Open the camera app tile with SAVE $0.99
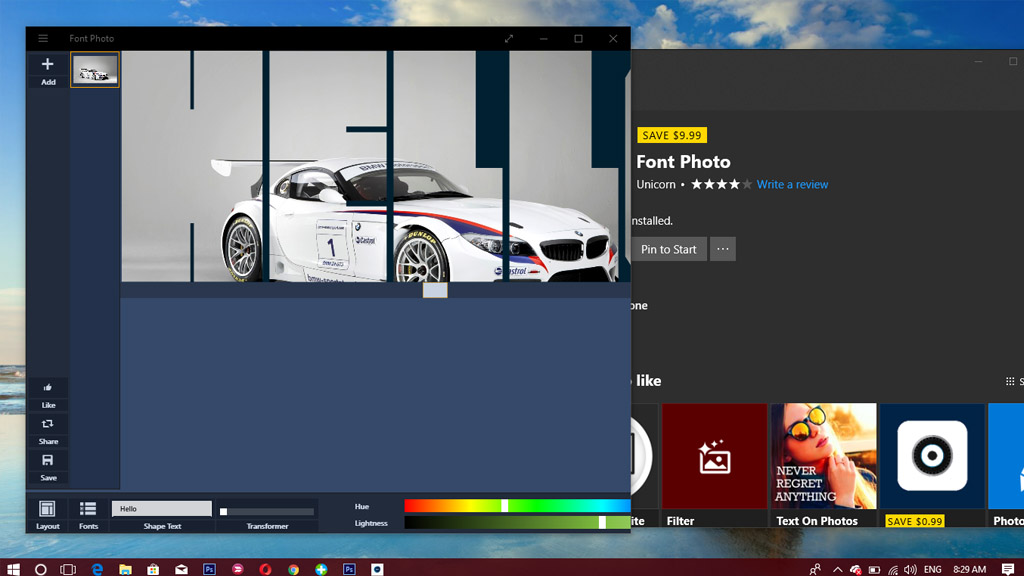This screenshot has width=1024, height=576. [x=932, y=465]
